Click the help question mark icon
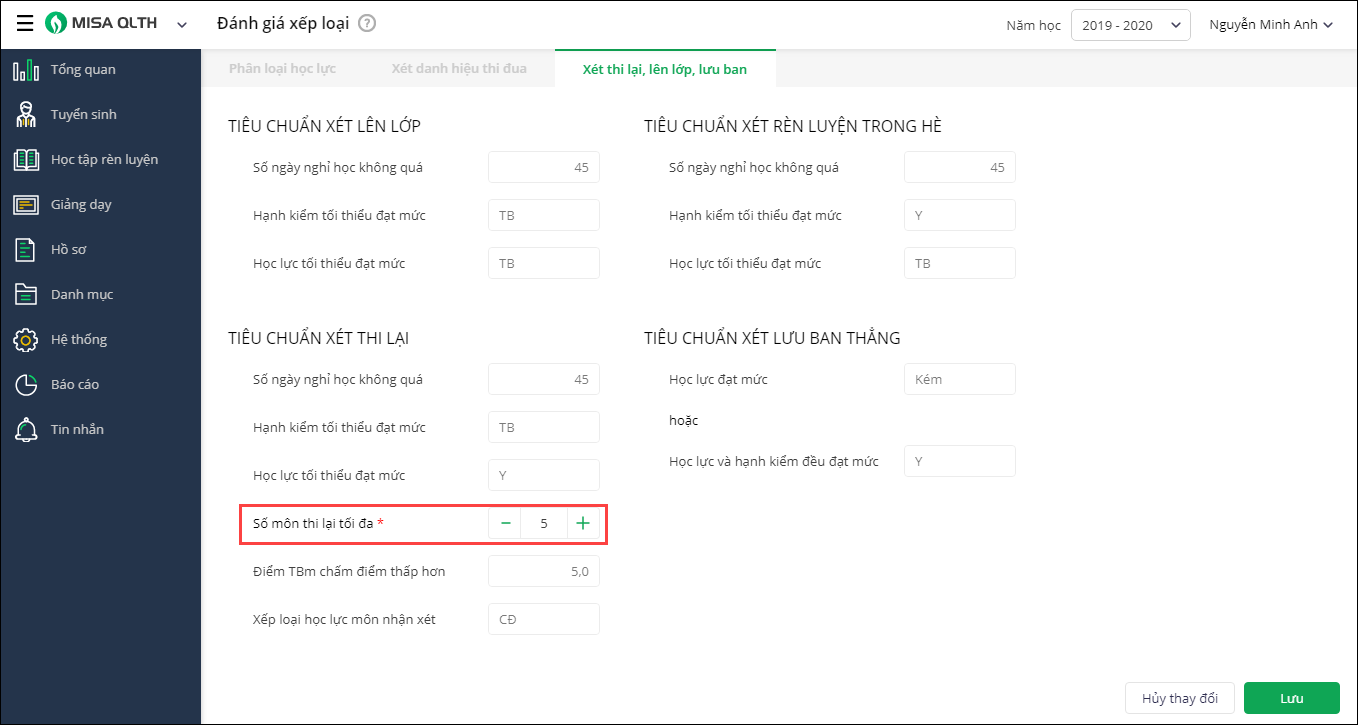Screen dimensions: 1358x725 (367, 24)
